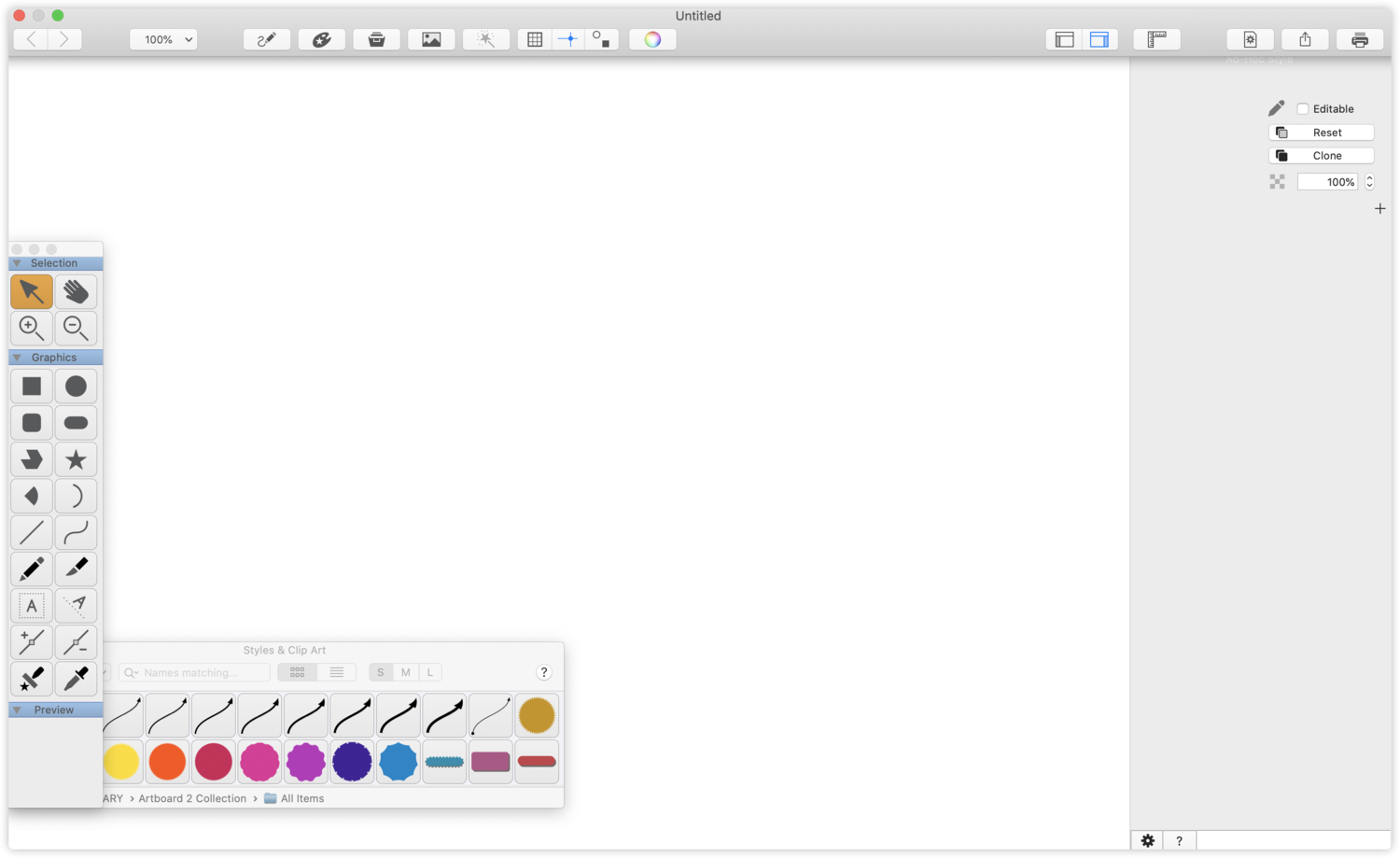Click the image import toolbar icon
This screenshot has width=1400, height=858.
[x=431, y=39]
